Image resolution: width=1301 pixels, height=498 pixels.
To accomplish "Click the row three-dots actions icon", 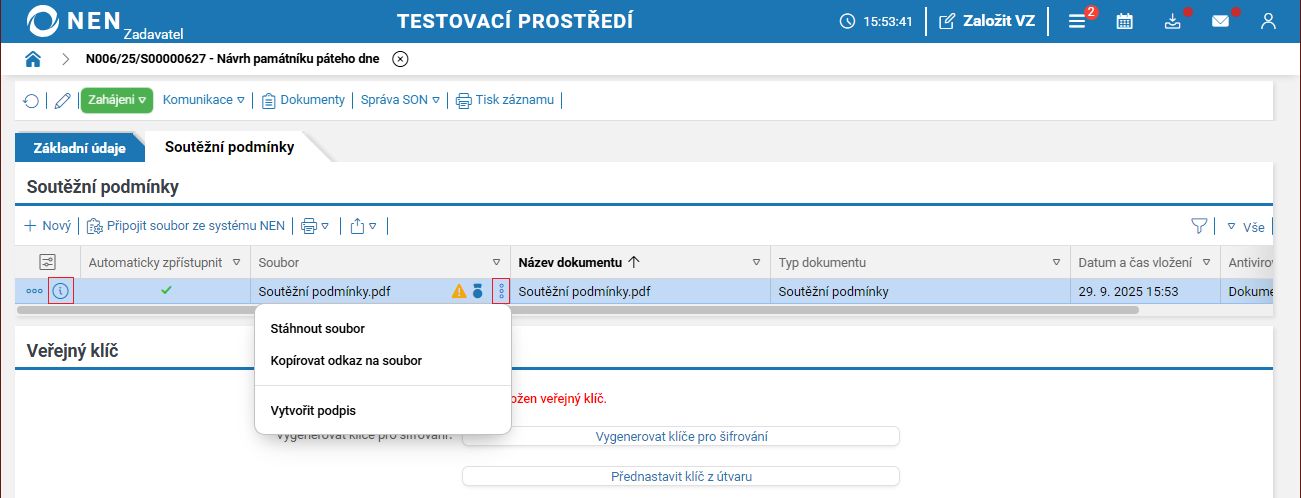I will click(x=34, y=292).
